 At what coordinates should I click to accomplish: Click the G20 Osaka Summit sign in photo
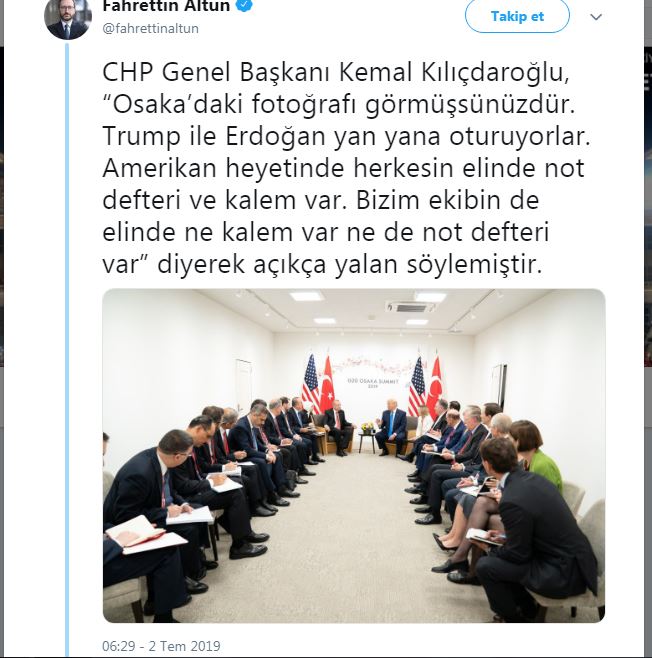coord(373,382)
